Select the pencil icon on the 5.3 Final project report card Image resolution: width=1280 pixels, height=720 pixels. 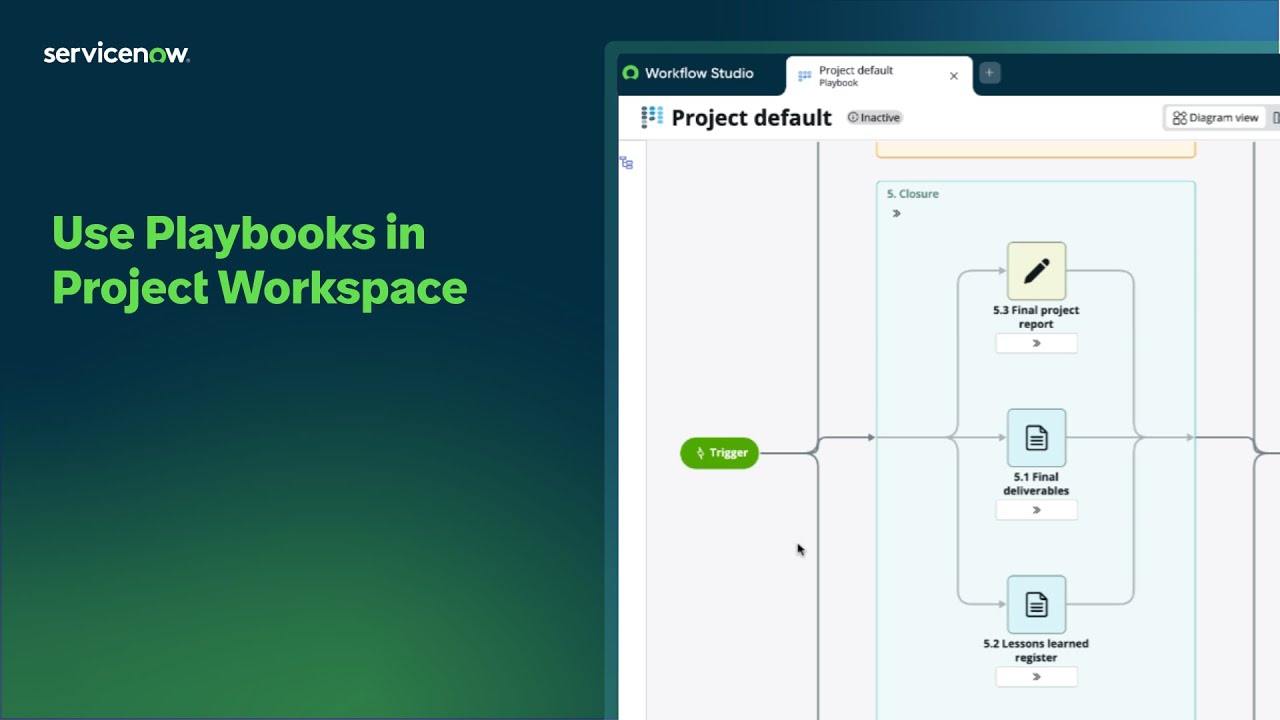[1036, 270]
